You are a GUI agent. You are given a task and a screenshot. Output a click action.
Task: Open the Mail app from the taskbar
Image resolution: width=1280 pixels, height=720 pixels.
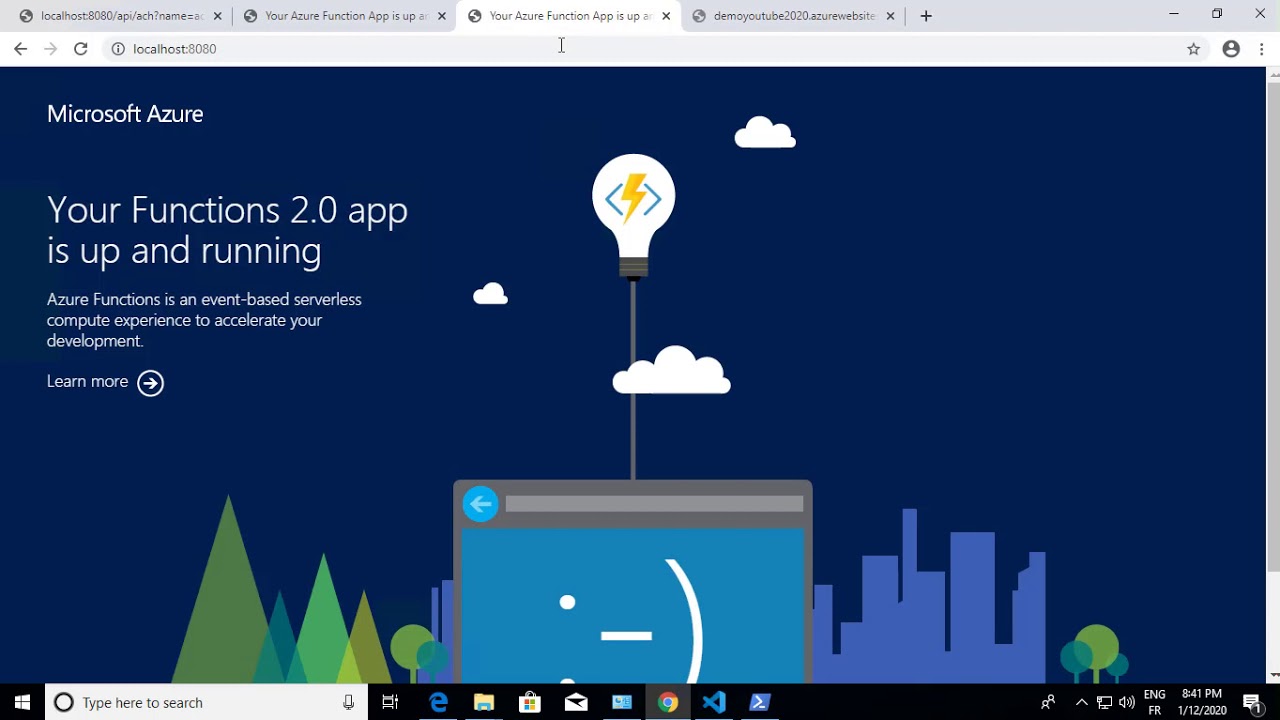[576, 702]
